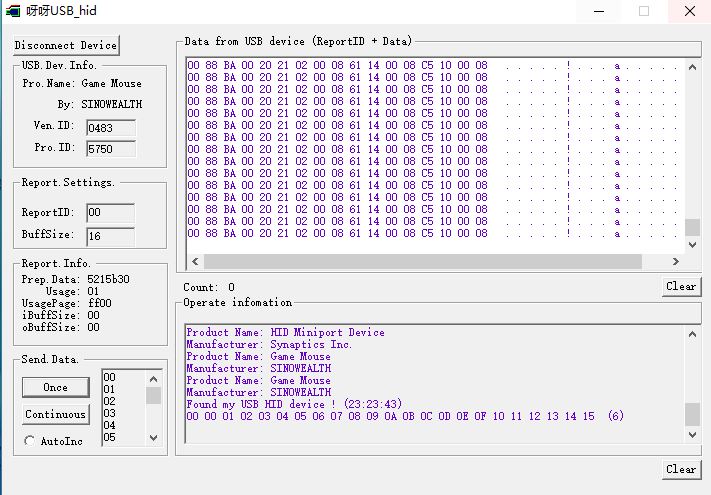Click data log right scroll arrow
This screenshot has width=711, height=495.
point(676,262)
